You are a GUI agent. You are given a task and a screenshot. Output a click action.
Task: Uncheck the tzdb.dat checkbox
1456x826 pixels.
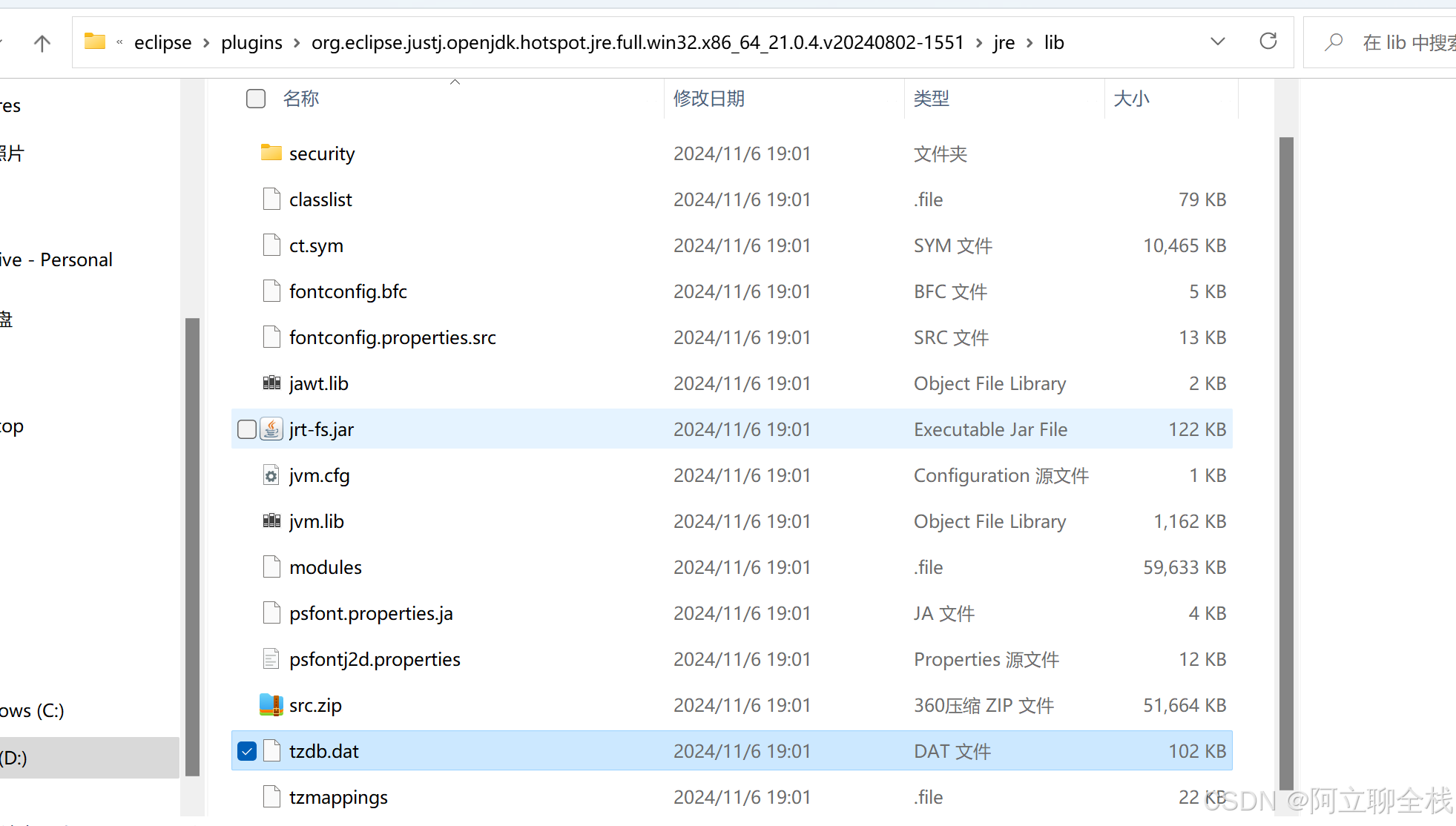247,751
